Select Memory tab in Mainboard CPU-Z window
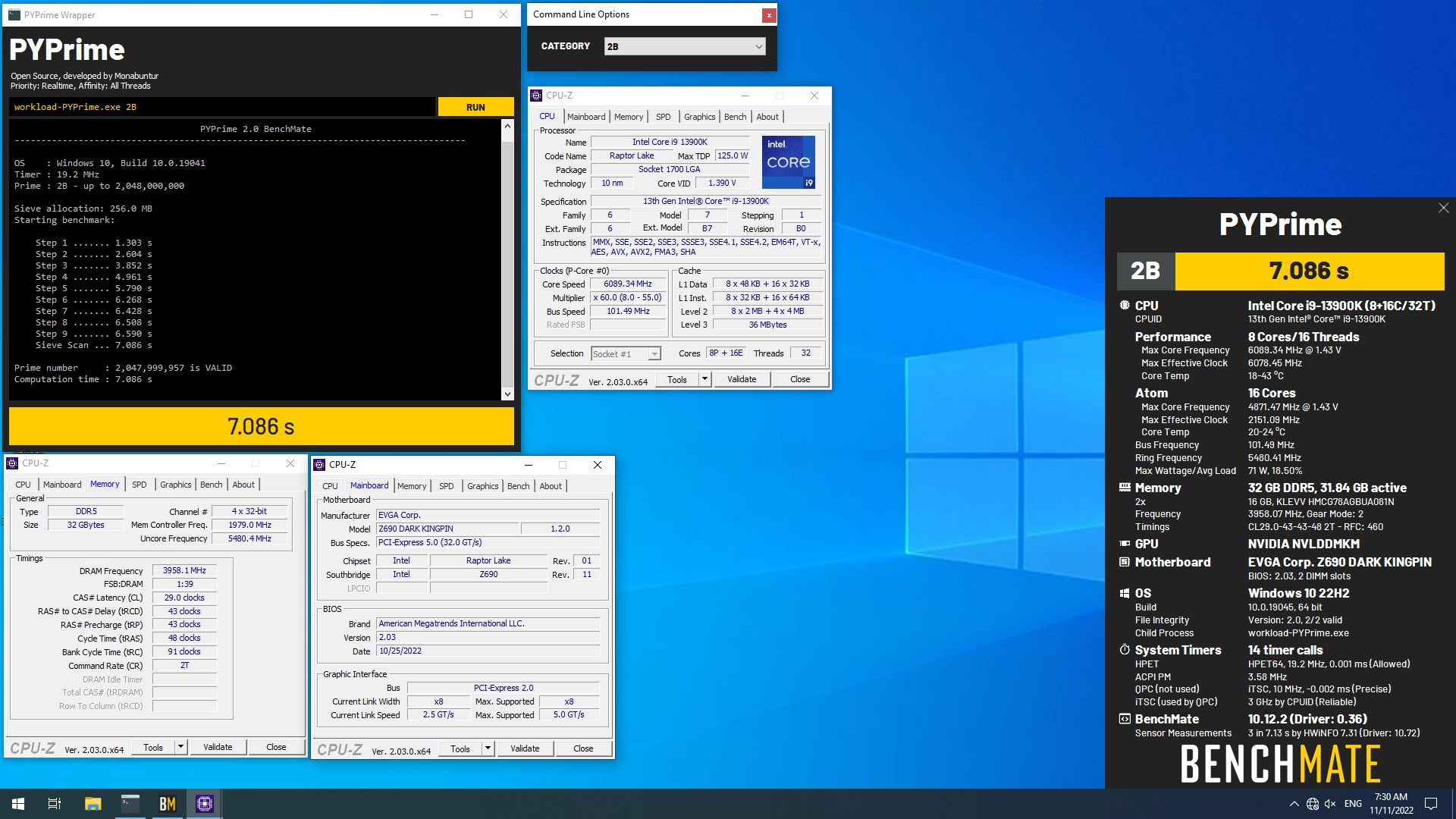The image size is (1456, 819). [412, 486]
